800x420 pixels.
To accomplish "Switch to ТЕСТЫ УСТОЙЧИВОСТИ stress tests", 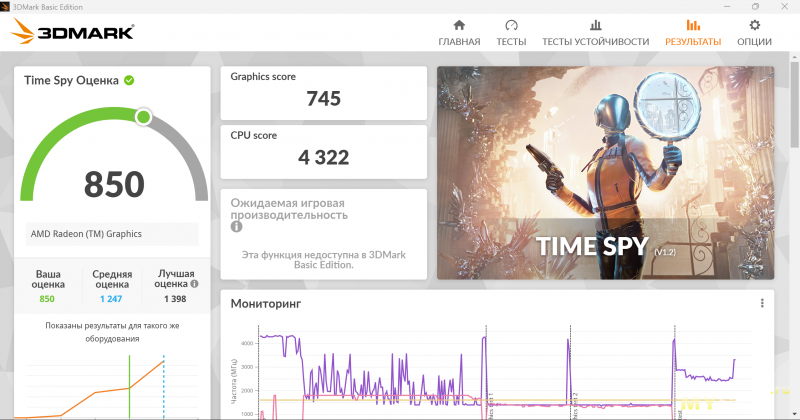I will [x=595, y=33].
